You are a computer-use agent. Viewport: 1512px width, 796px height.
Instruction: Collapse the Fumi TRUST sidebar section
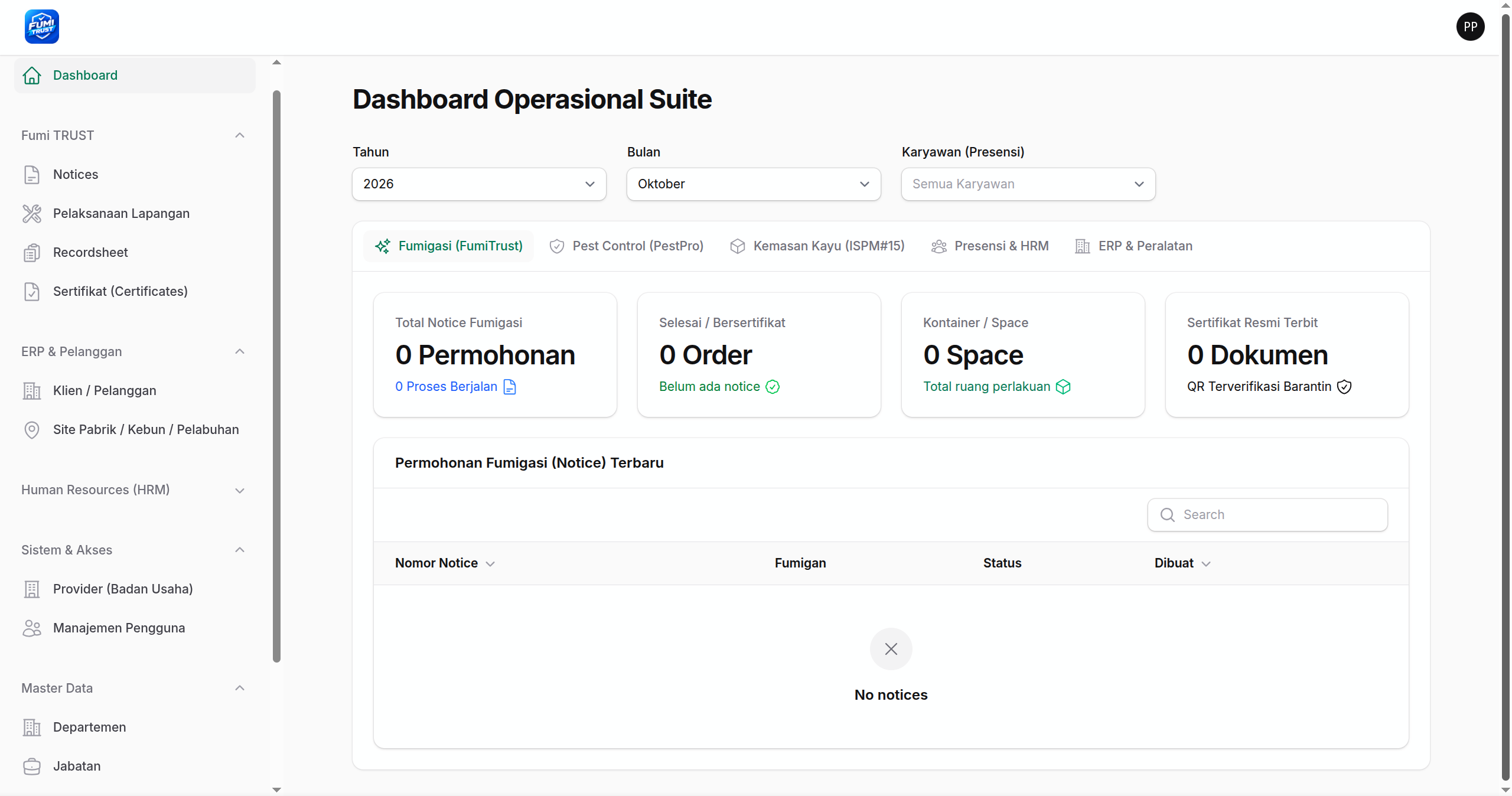click(240, 136)
